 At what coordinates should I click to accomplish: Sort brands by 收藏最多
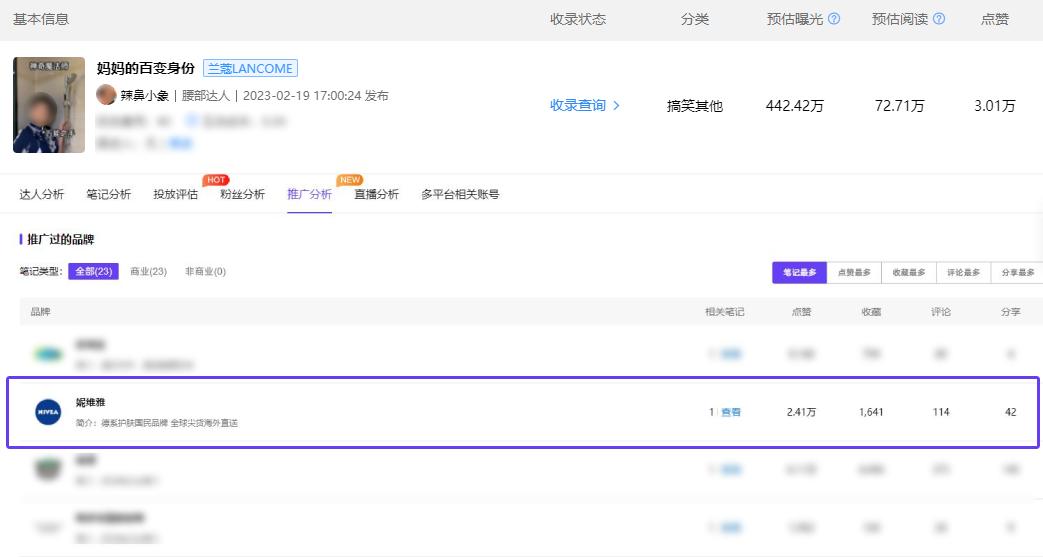908,273
